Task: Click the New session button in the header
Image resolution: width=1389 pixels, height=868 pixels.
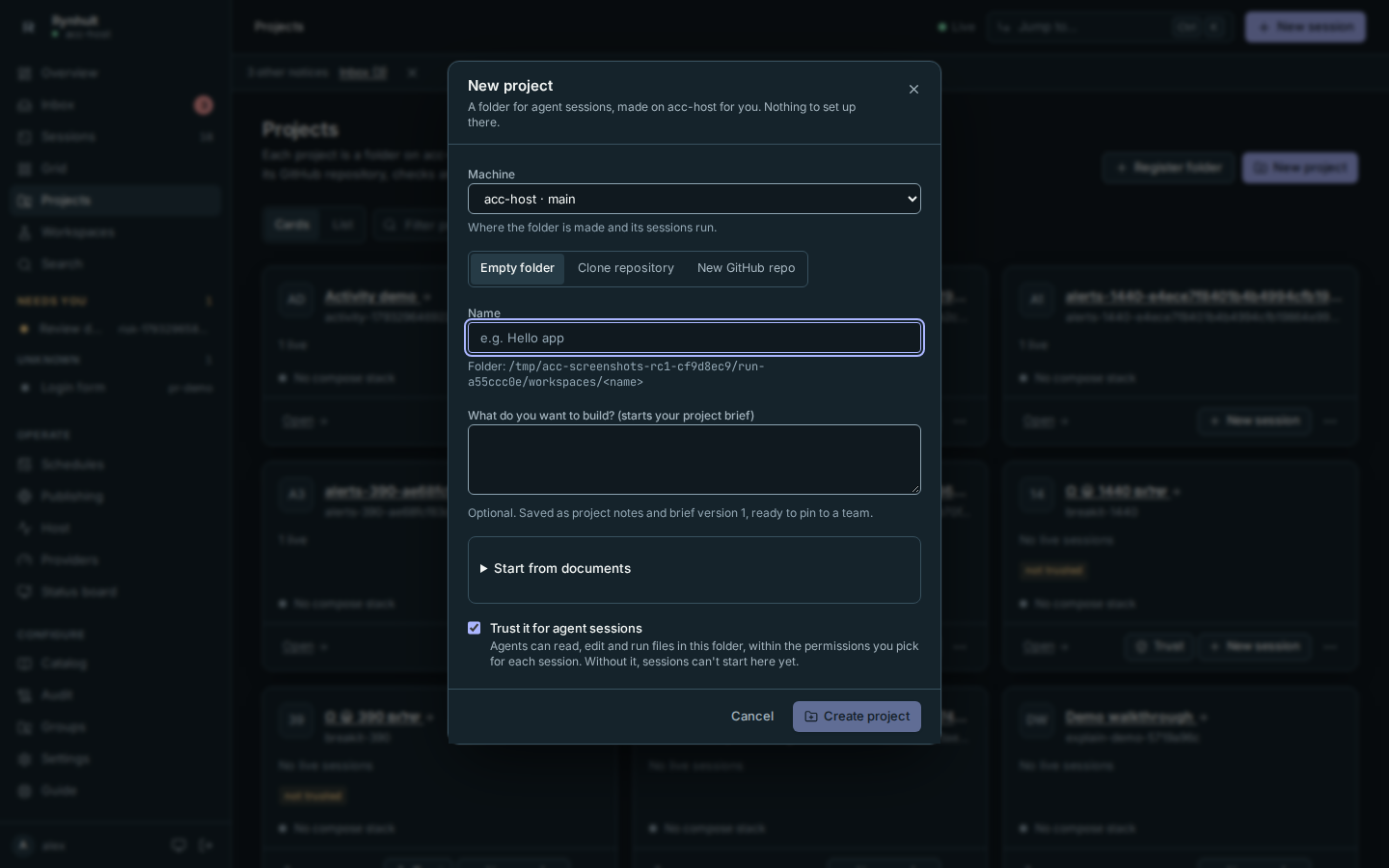Action: (1305, 27)
